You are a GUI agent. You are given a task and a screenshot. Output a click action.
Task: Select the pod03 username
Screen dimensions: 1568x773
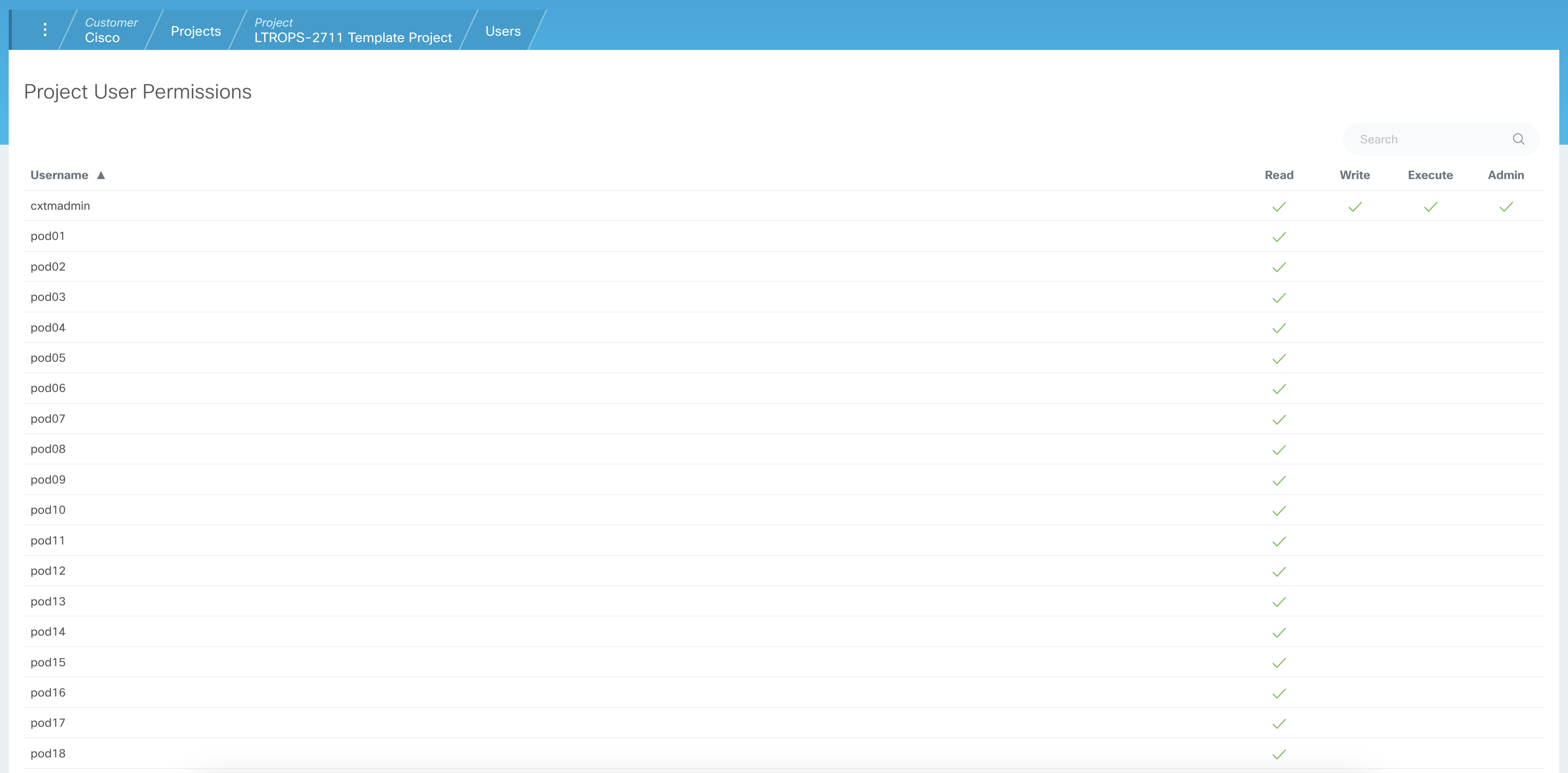click(x=48, y=297)
